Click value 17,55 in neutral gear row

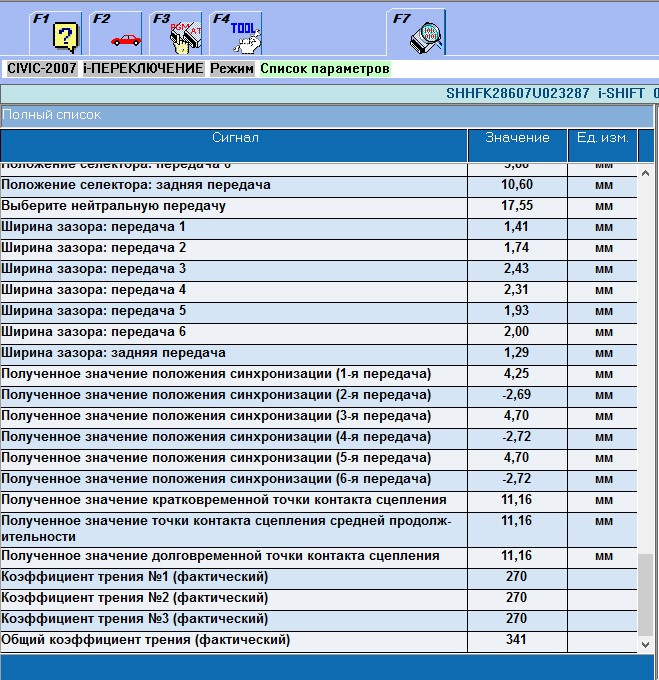[517, 206]
